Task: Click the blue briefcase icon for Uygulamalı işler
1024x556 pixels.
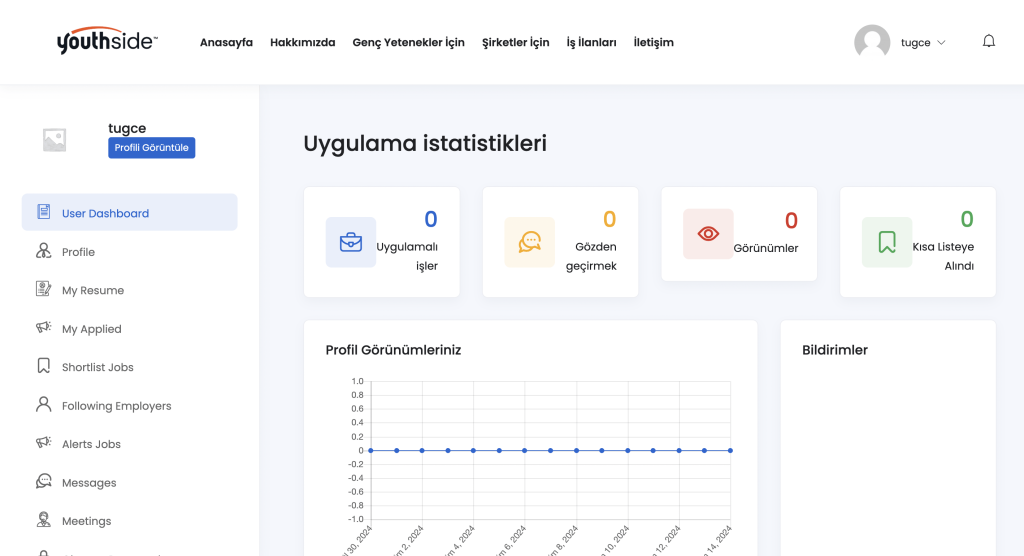Action: pyautogui.click(x=351, y=242)
